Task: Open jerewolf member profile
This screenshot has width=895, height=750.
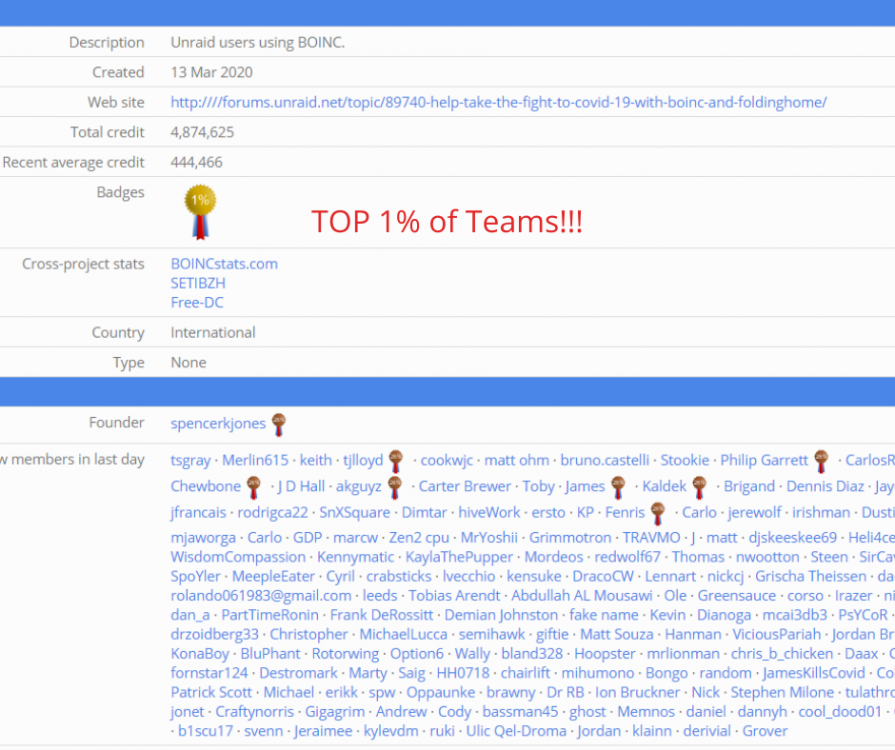Action: (x=754, y=513)
